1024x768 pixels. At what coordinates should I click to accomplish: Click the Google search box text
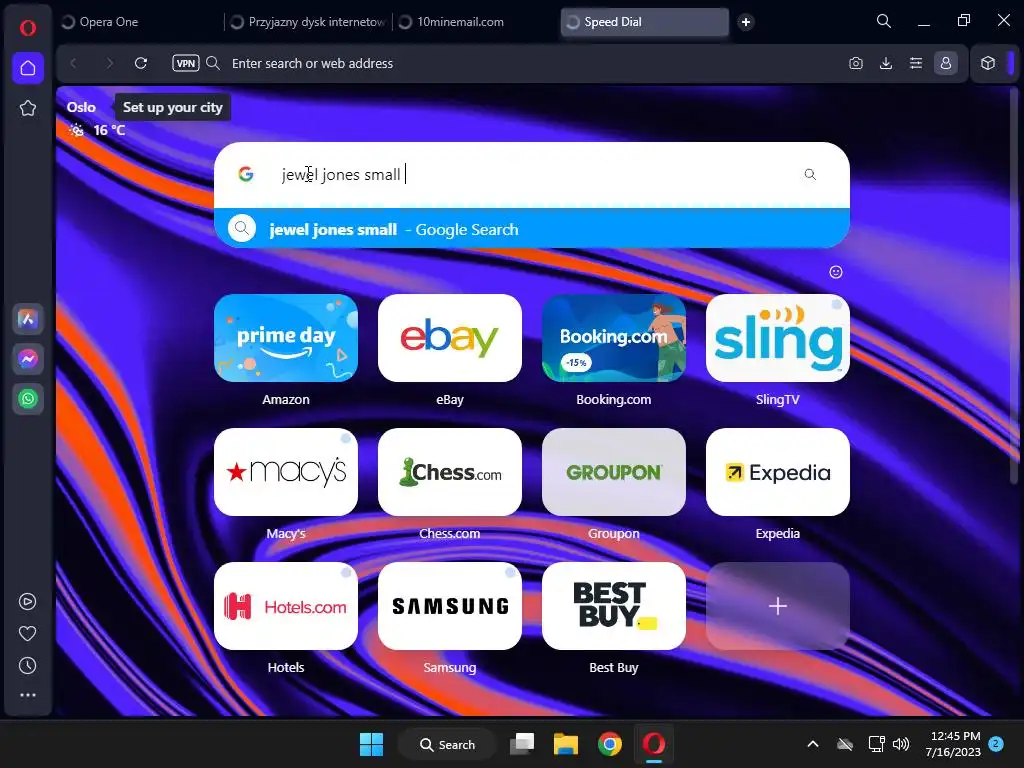pyautogui.click(x=341, y=174)
